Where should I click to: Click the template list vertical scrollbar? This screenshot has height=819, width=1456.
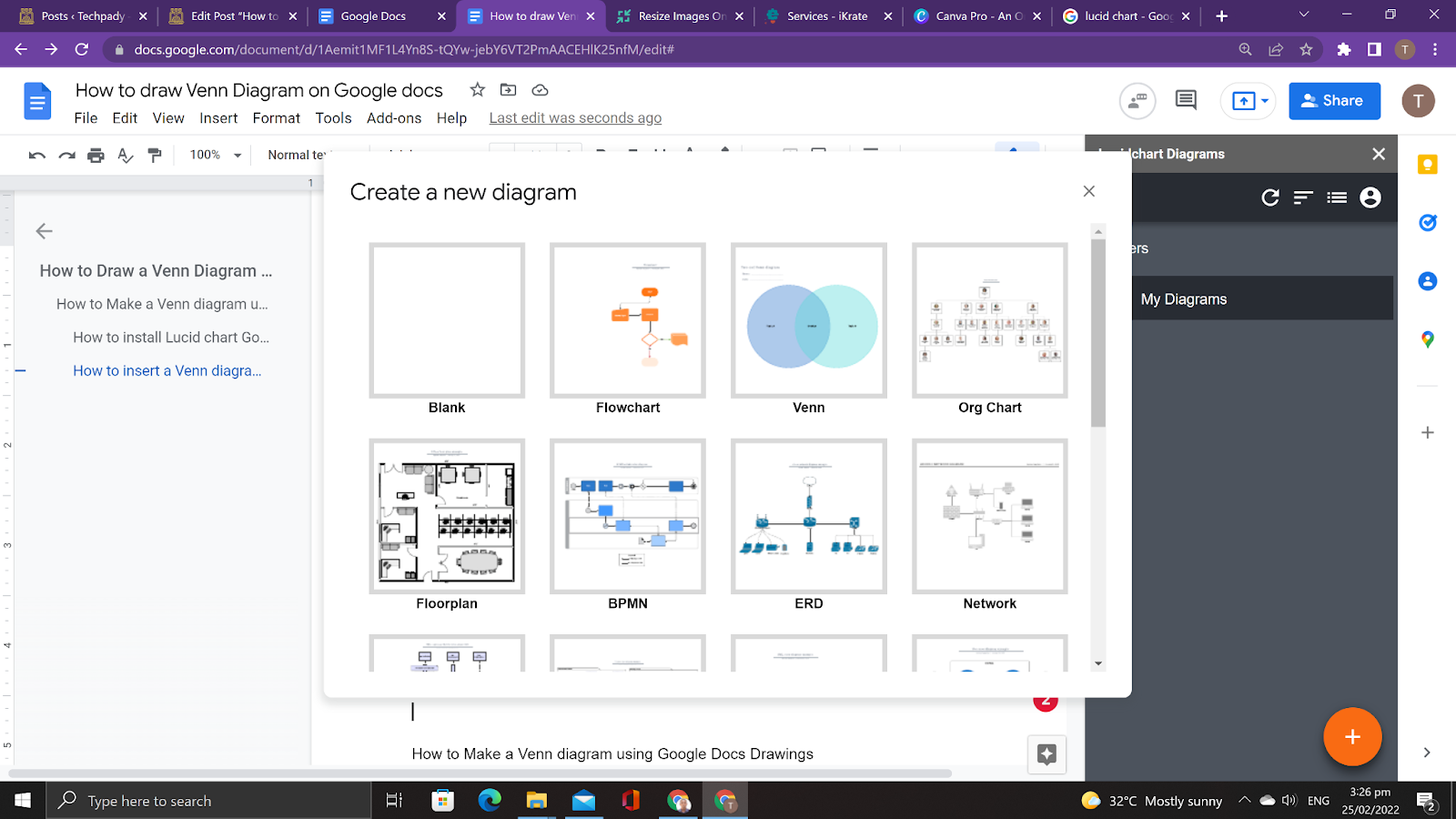(x=1098, y=332)
